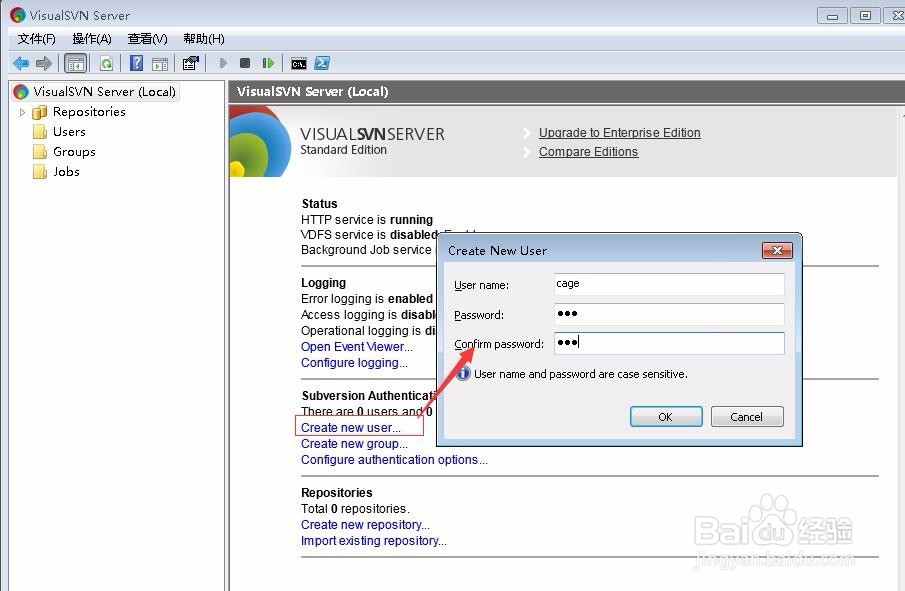Click the properties toolbar icon
The width and height of the screenshot is (905, 591).
pos(191,62)
